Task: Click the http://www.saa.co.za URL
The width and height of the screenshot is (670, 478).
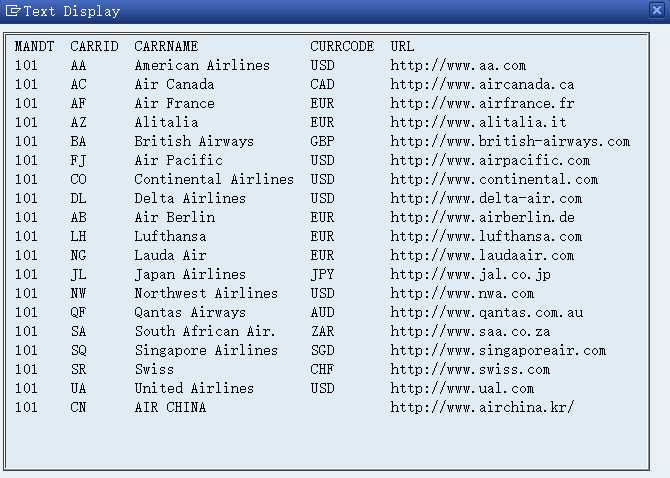Action: click(x=470, y=331)
